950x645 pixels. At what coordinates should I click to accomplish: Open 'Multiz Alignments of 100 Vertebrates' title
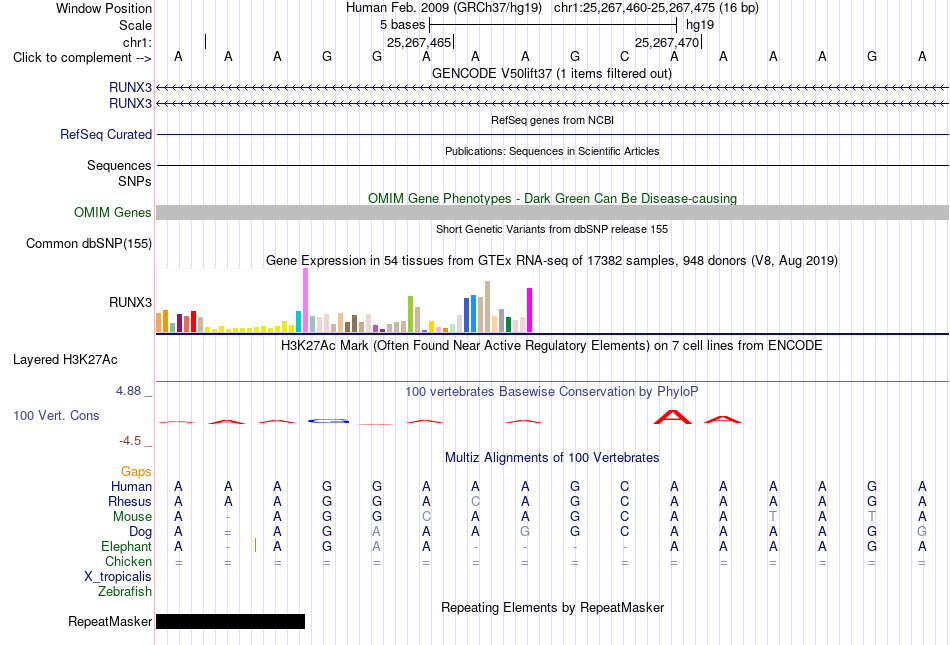(552, 458)
